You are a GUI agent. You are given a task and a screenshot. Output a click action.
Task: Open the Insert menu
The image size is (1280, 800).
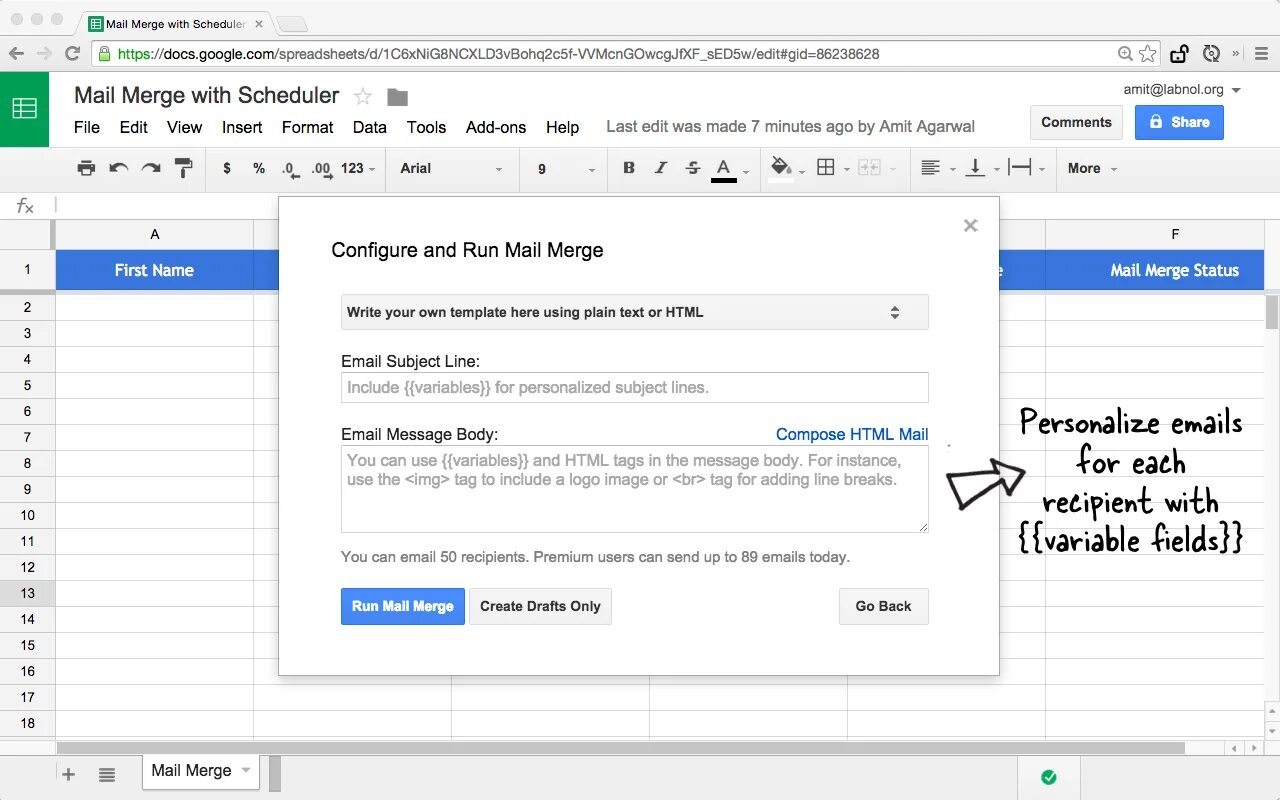click(242, 127)
